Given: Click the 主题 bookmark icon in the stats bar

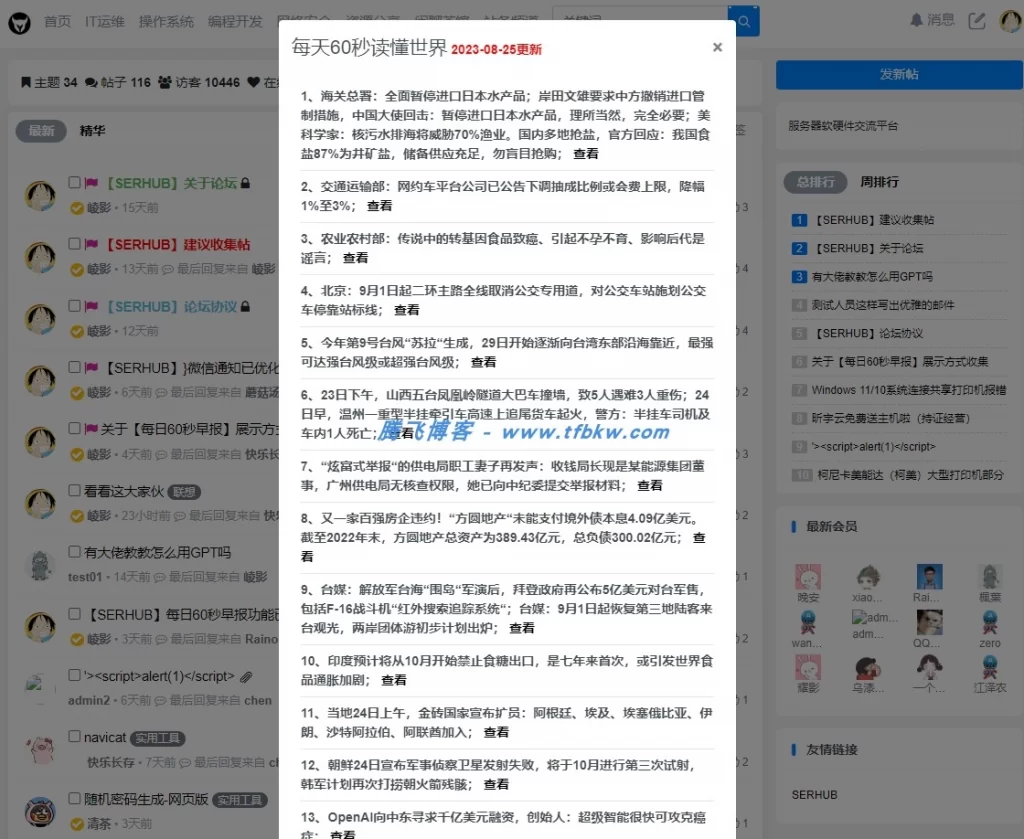Looking at the screenshot, I should (27, 81).
